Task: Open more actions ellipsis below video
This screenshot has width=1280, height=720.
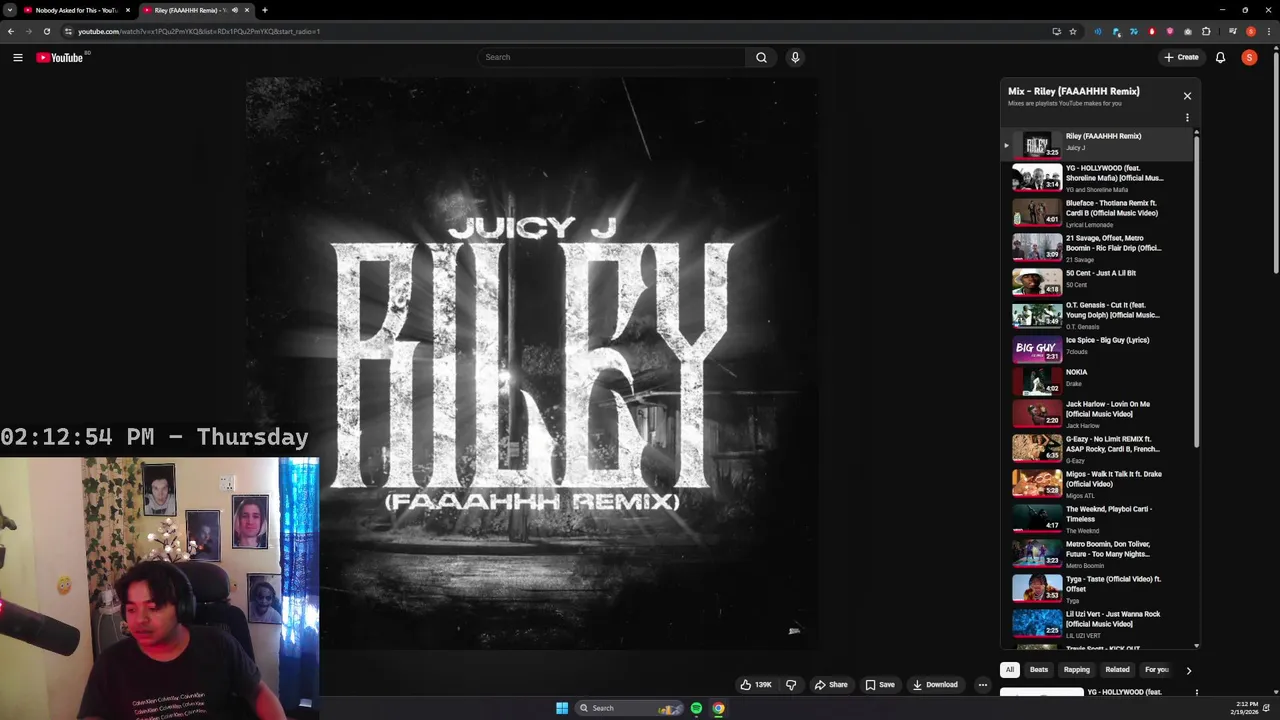Action: click(x=983, y=685)
